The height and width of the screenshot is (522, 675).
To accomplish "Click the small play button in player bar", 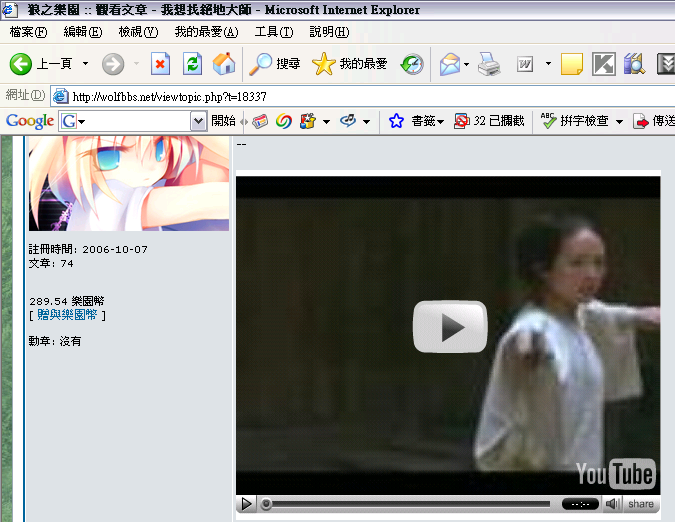I will point(246,503).
